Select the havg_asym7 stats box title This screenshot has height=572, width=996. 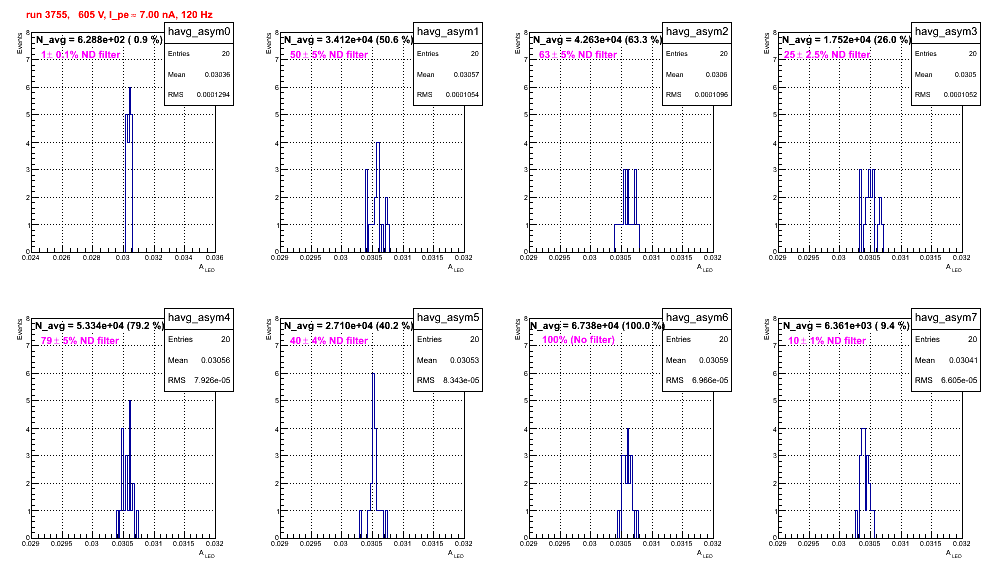pos(946,317)
